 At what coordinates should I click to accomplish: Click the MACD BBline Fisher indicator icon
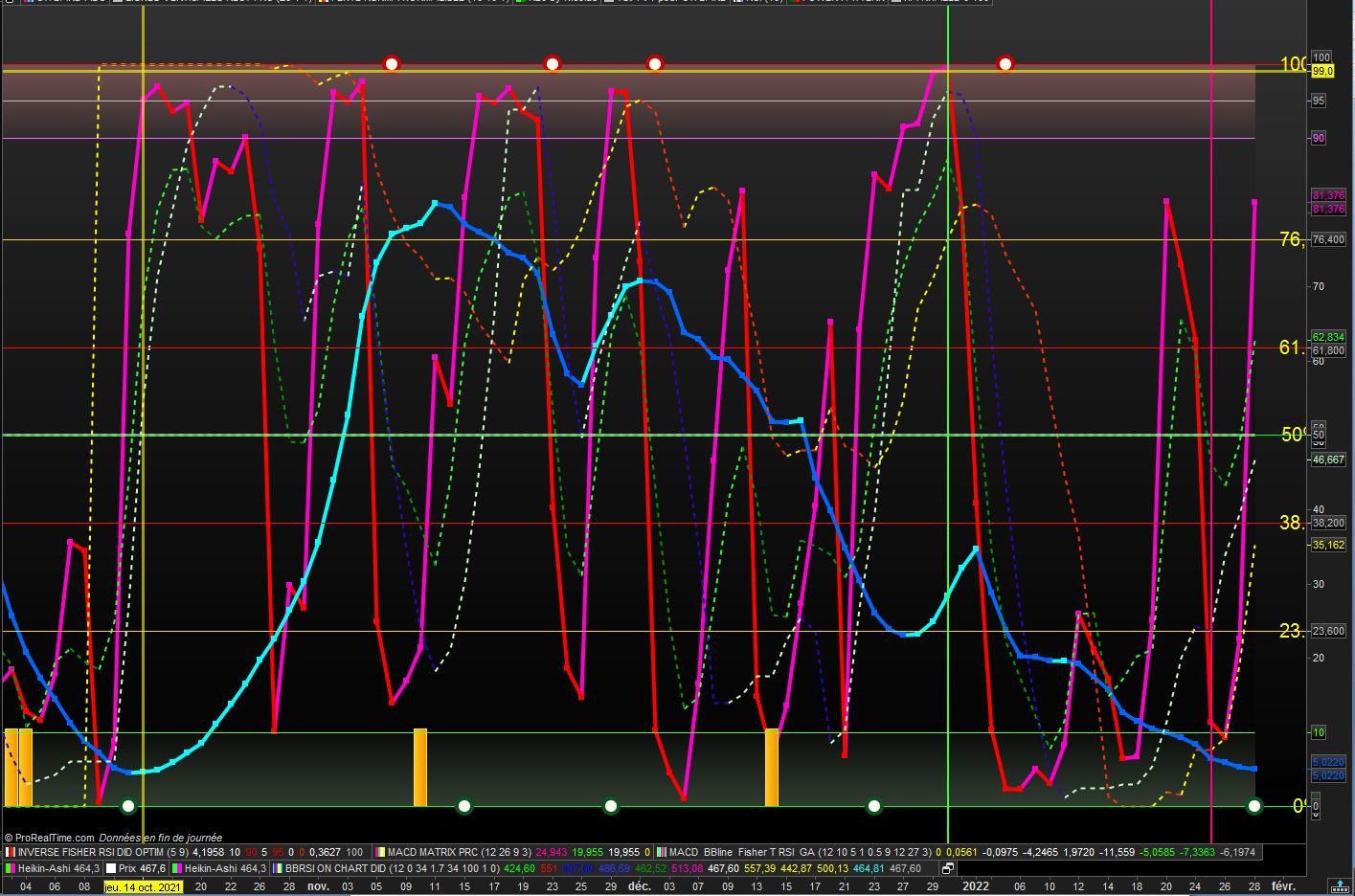pos(661,852)
